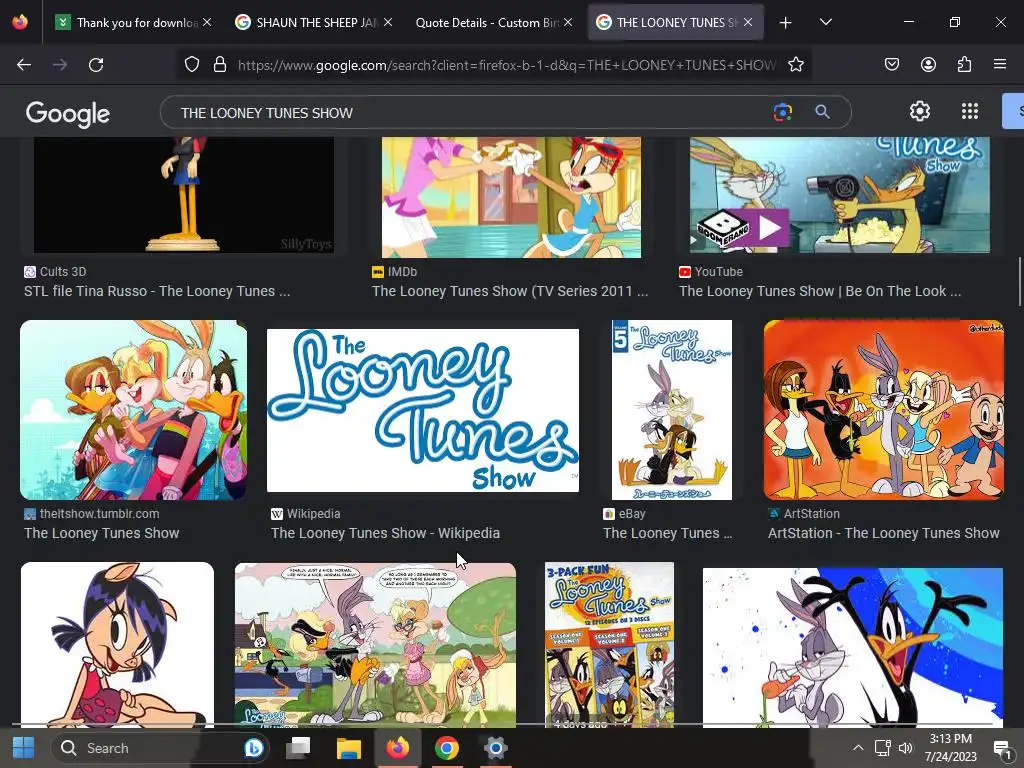The width and height of the screenshot is (1024, 768).
Task: Follow Be On The Look YouTube link
Action: [x=820, y=291]
